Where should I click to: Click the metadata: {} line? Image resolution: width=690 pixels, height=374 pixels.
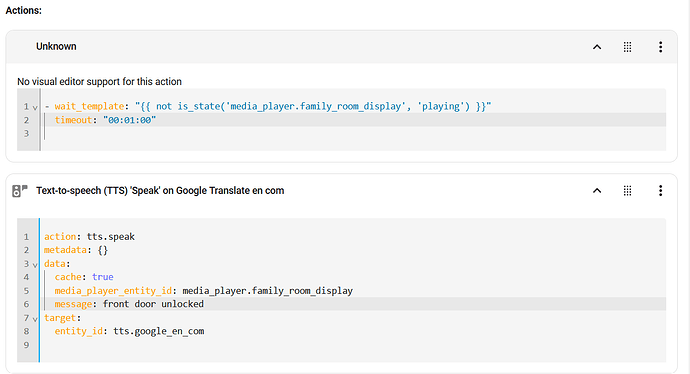coord(353,250)
